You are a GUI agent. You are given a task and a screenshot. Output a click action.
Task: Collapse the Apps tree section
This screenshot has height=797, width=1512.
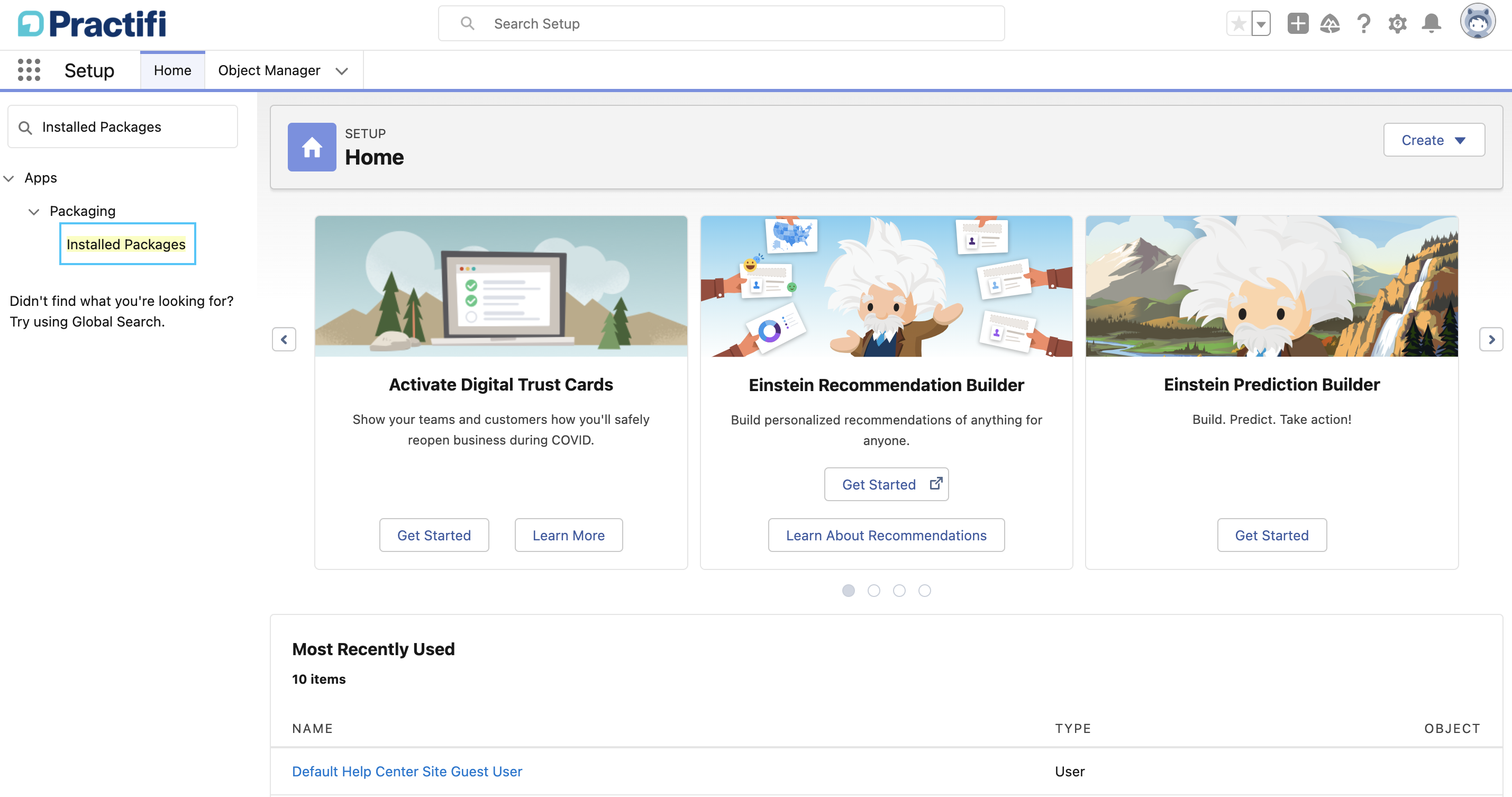[9, 178]
